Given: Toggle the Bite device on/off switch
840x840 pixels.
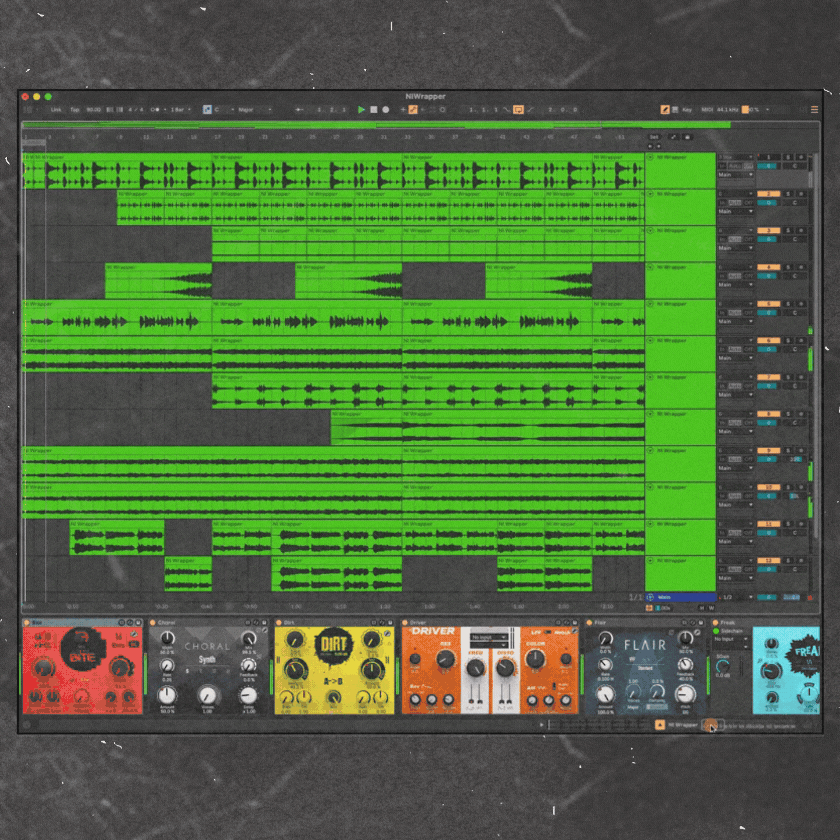Looking at the screenshot, I should click(27, 622).
